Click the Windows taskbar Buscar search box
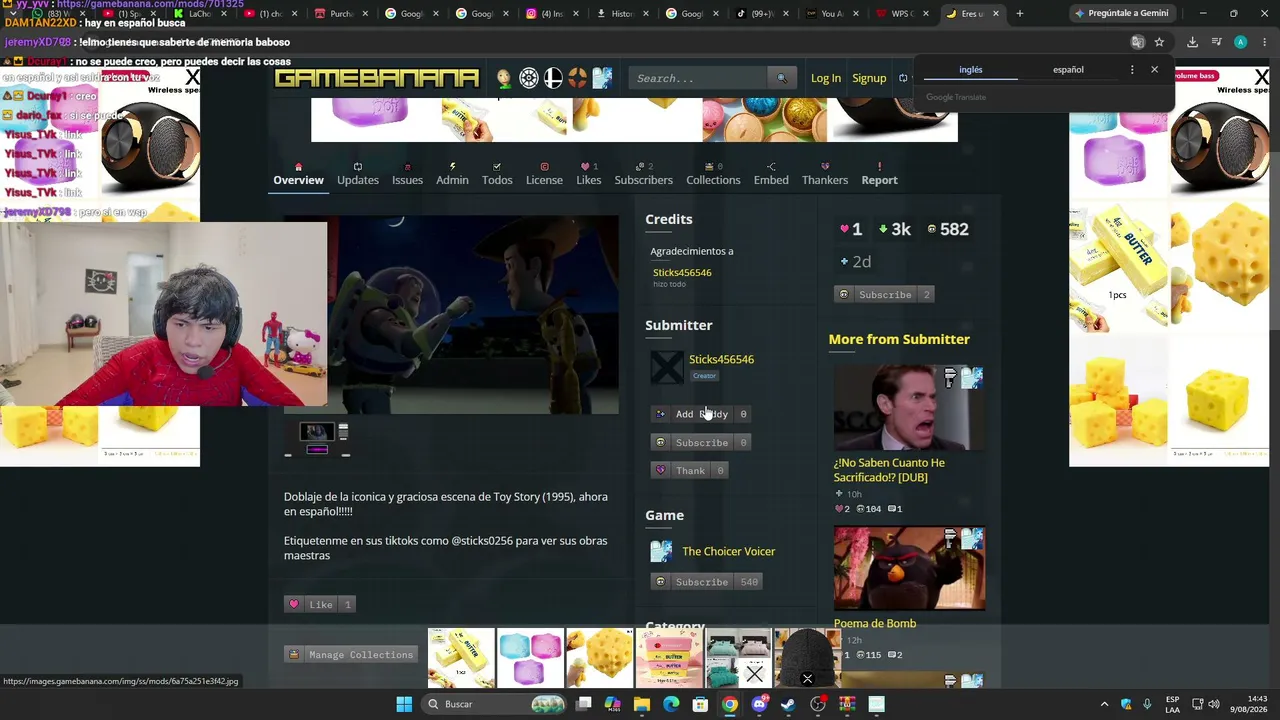Image resolution: width=1280 pixels, height=720 pixels. 494,704
